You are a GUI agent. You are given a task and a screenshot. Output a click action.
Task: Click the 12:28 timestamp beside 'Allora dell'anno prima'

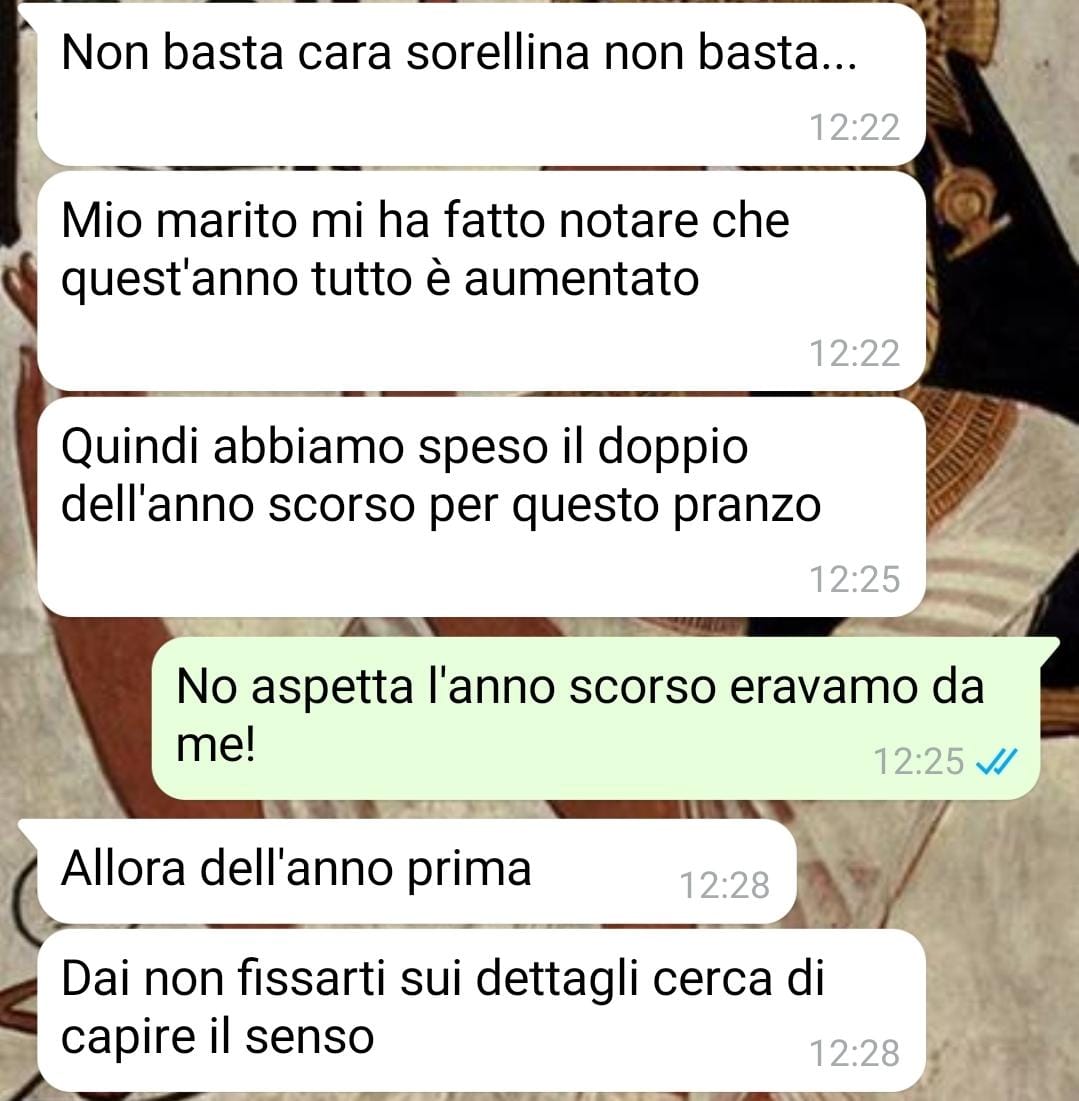pos(724,885)
